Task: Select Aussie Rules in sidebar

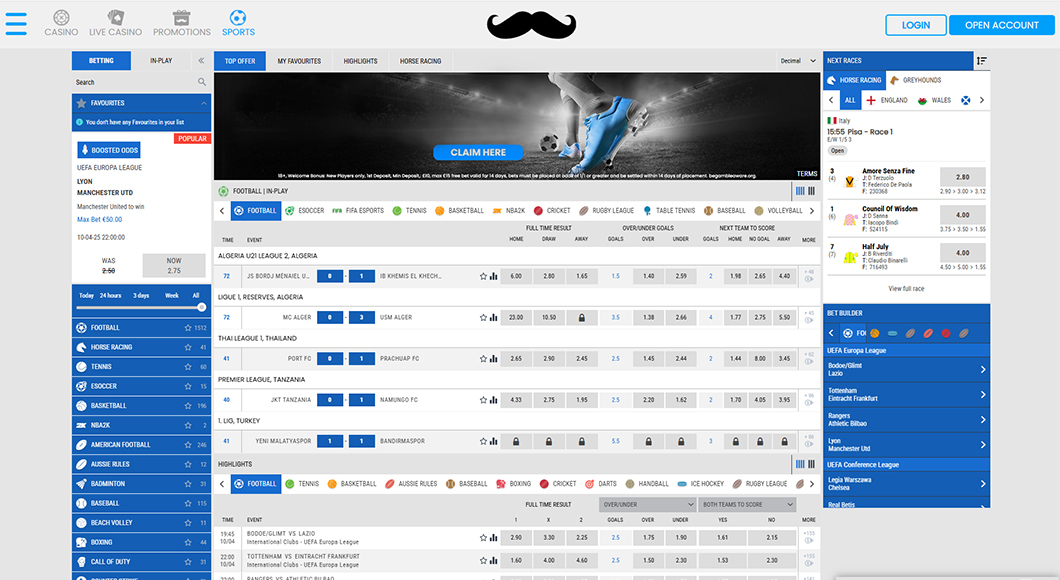Action: tap(141, 464)
